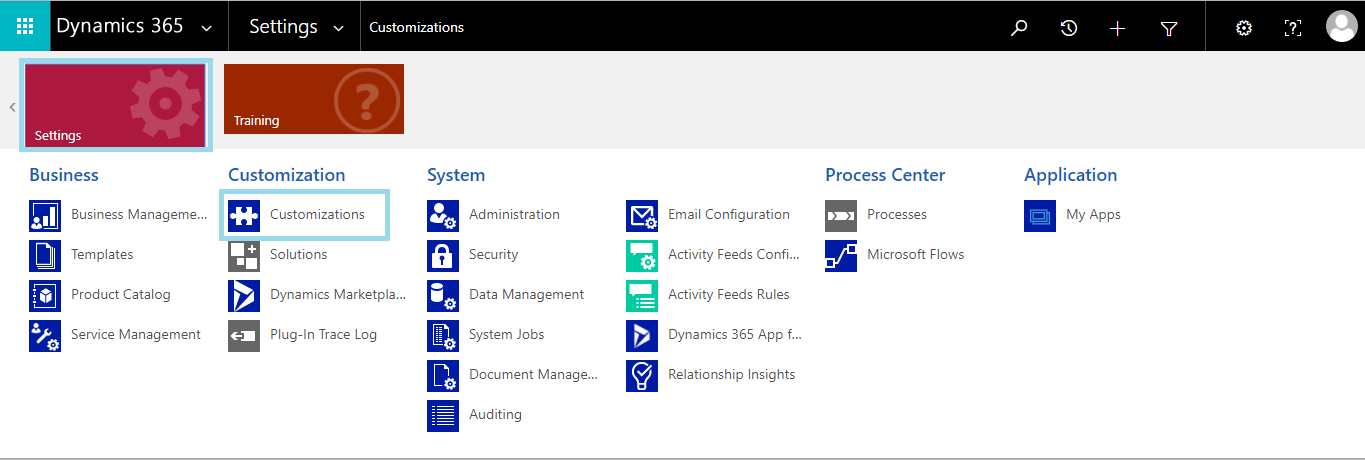The height and width of the screenshot is (460, 1365).
Task: Open Email Configuration
Action: (x=729, y=215)
